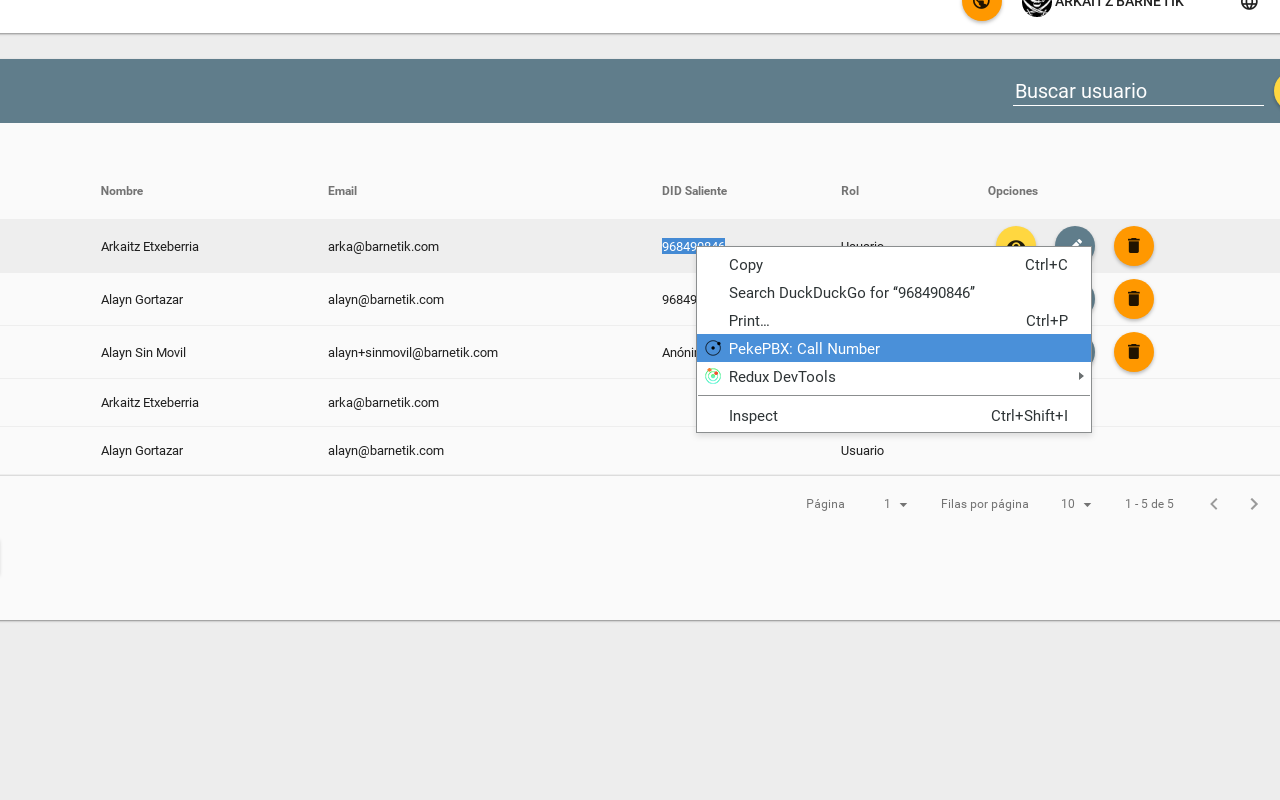Image resolution: width=1280 pixels, height=800 pixels.
Task: Delete Alayn Gortazar with the trash icon
Action: (1133, 299)
